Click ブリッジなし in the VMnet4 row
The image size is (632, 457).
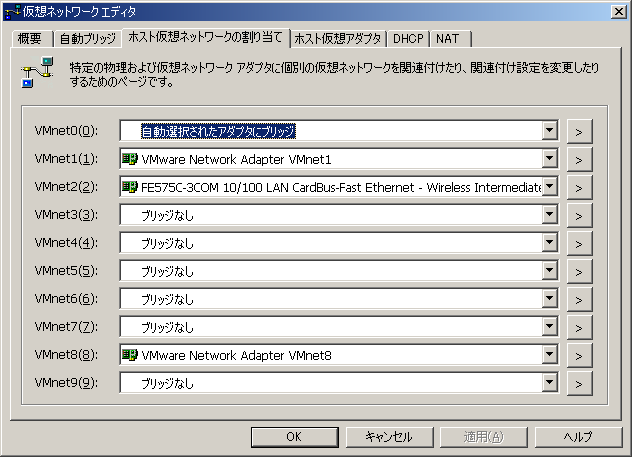coord(167,243)
